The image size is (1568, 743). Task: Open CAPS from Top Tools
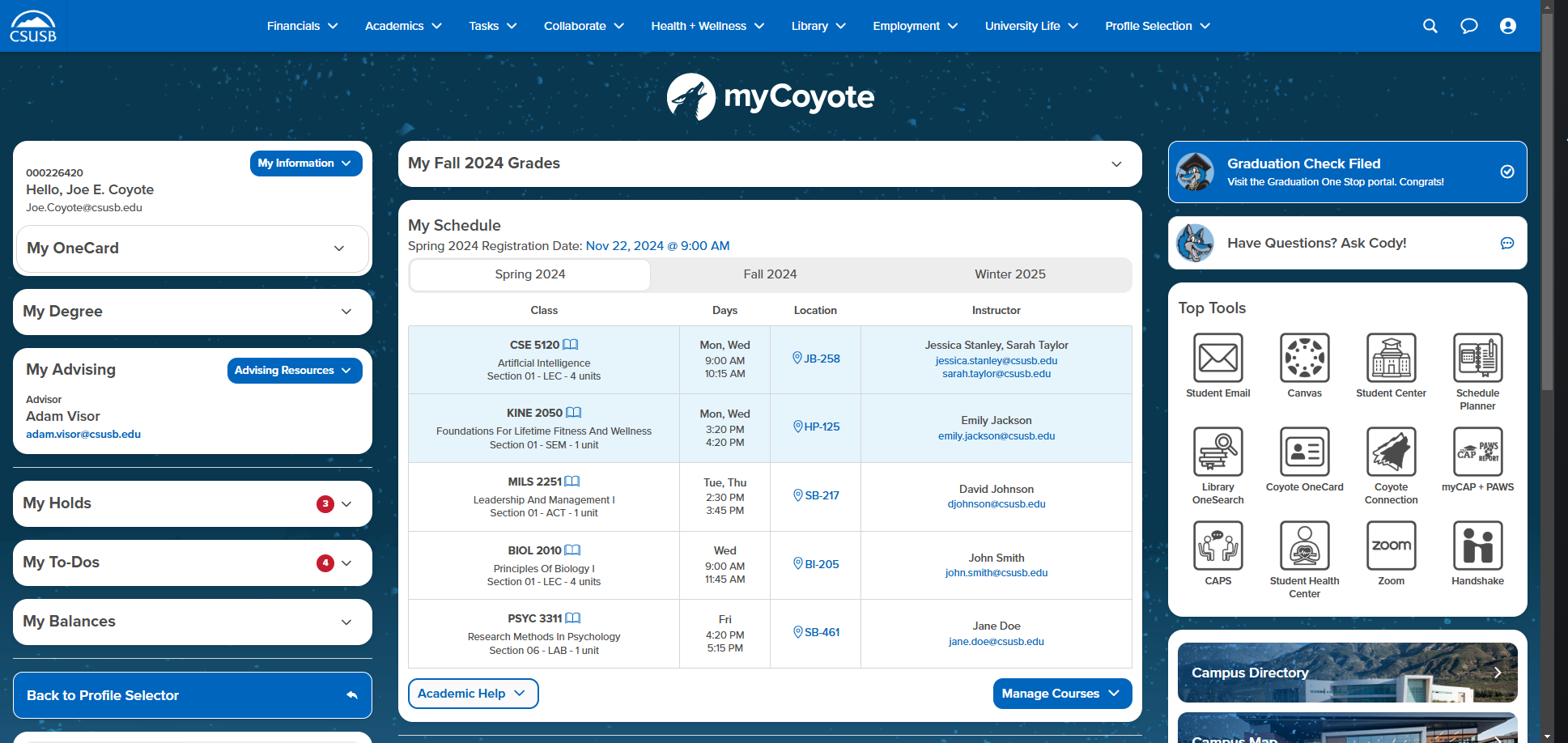pos(1217,546)
